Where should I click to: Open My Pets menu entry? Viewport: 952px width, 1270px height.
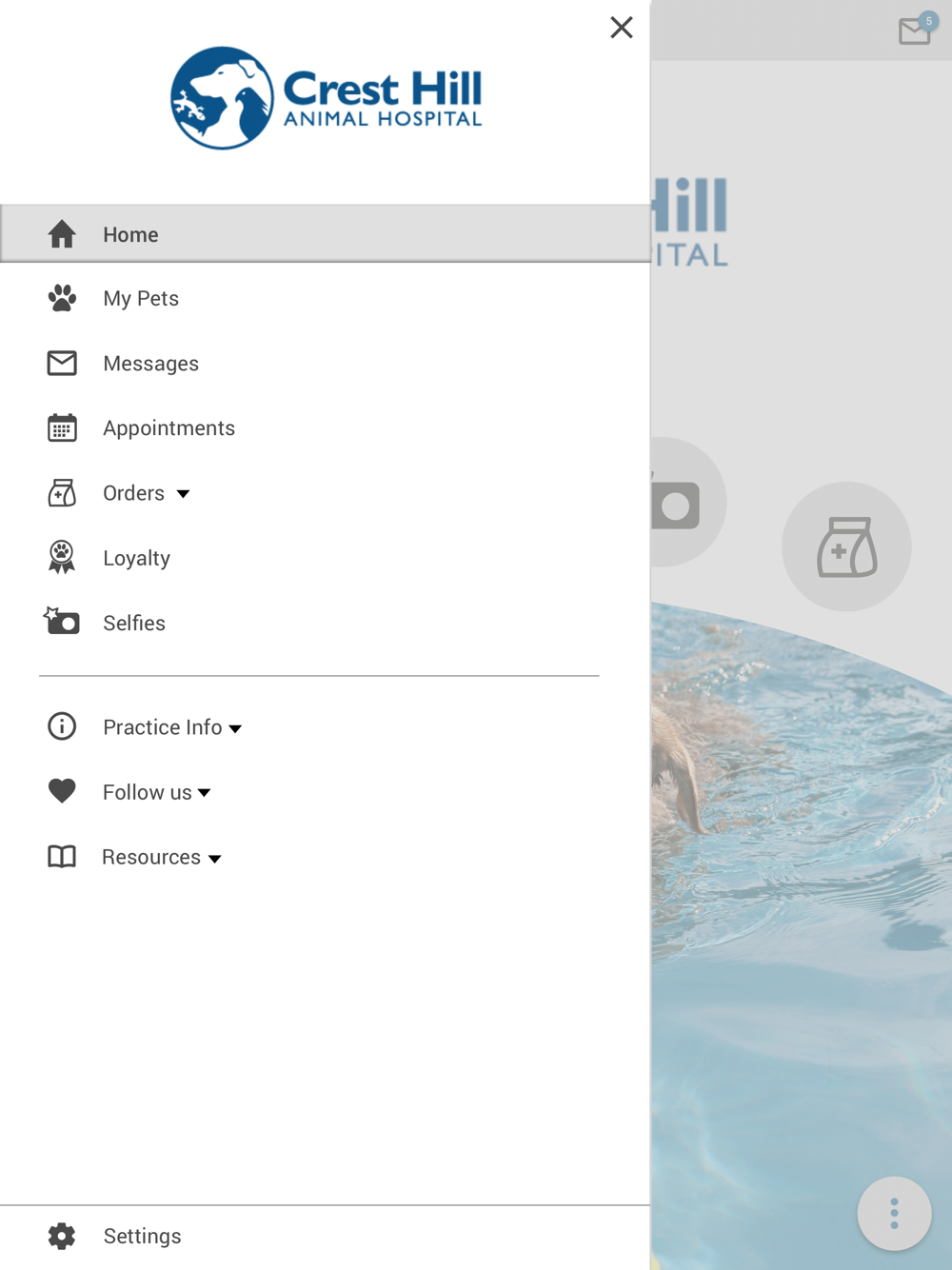click(141, 299)
